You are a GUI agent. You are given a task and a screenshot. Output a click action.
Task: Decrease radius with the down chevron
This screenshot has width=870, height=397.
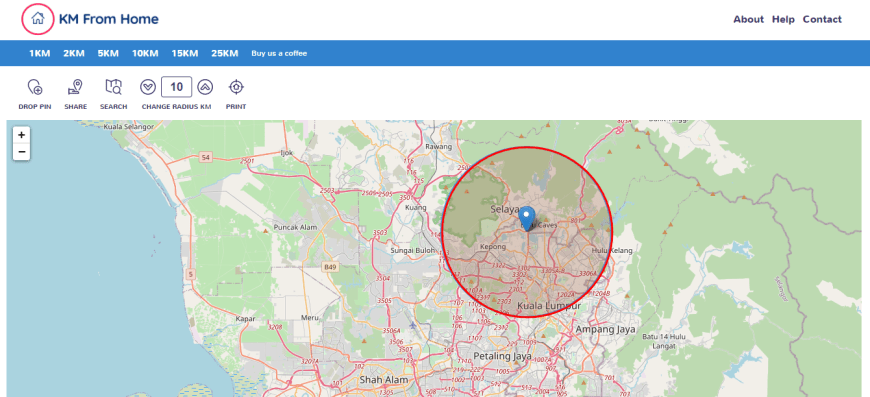[x=148, y=87]
